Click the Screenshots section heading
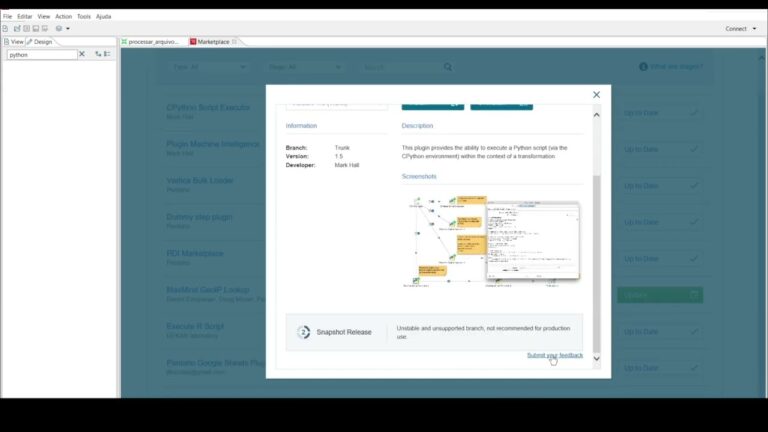Image resolution: width=768 pixels, height=432 pixels. (419, 176)
